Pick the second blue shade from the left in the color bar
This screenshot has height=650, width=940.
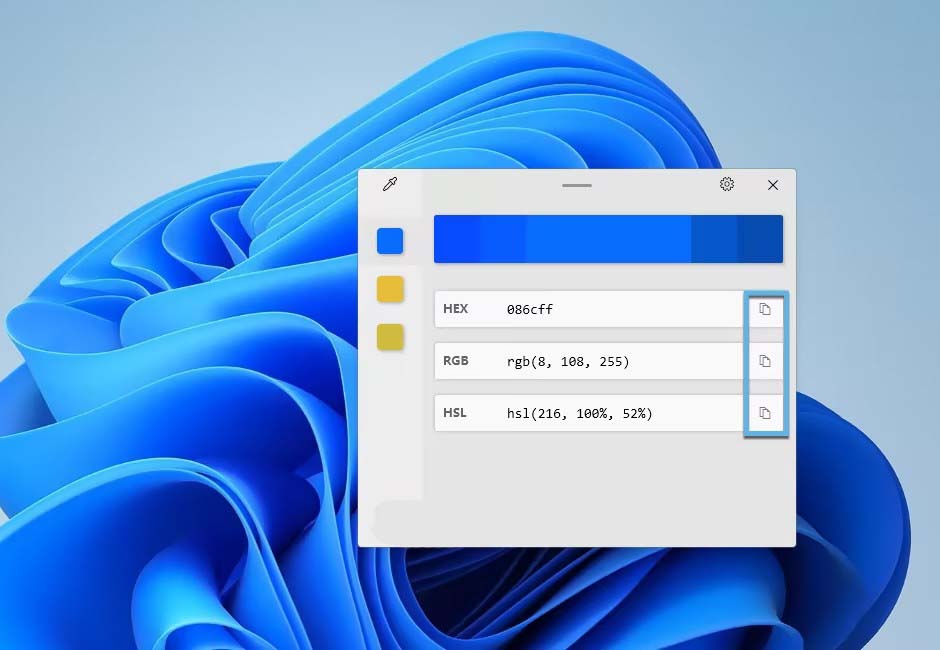coord(503,239)
